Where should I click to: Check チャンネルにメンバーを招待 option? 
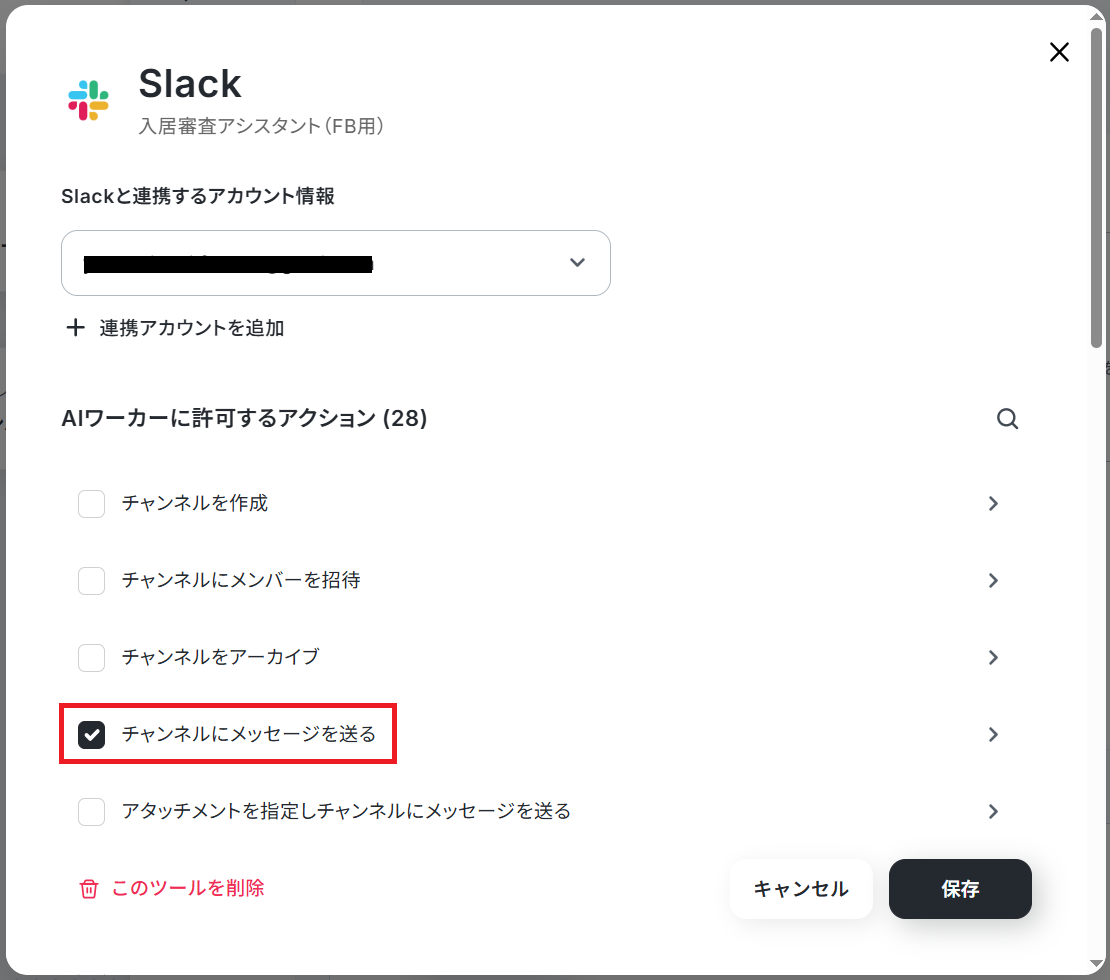91,581
